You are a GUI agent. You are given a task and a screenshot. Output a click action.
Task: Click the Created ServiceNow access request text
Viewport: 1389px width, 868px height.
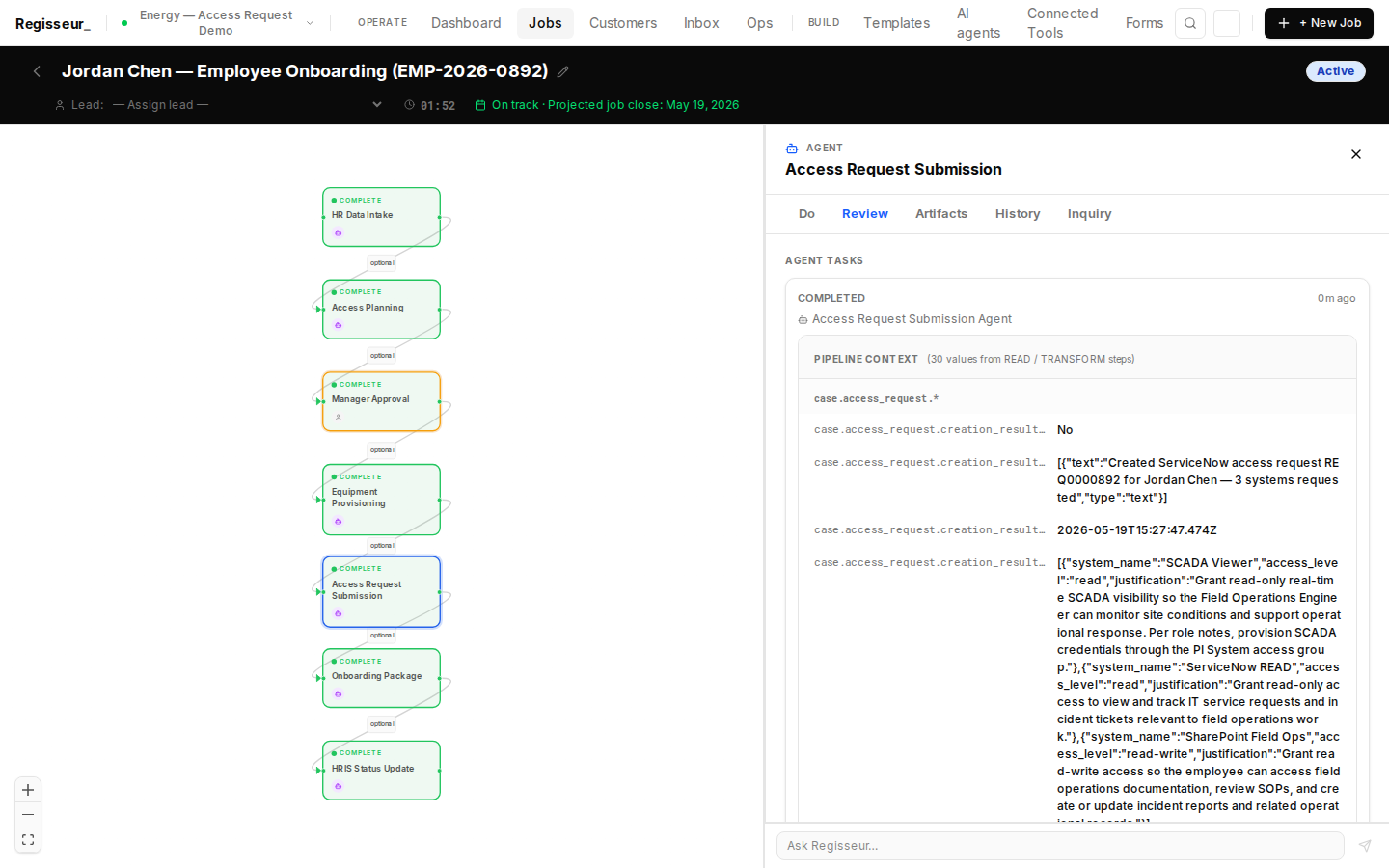coord(1198,480)
